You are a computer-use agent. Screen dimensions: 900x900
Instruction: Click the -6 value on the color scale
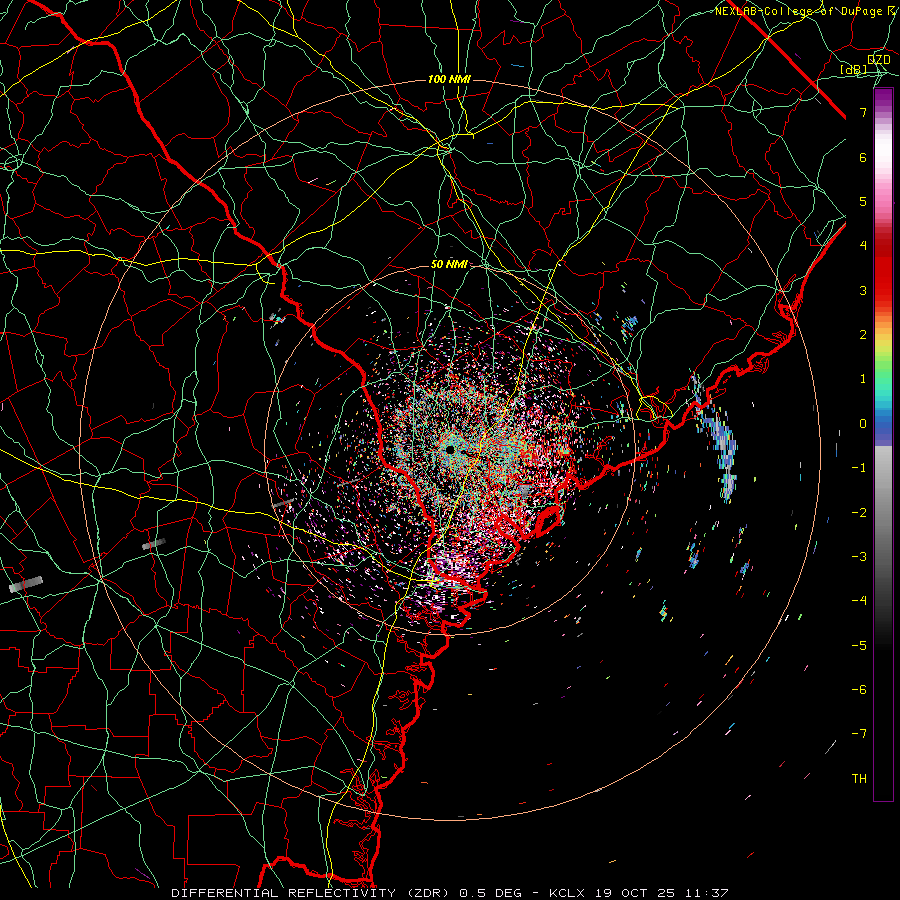tap(859, 690)
